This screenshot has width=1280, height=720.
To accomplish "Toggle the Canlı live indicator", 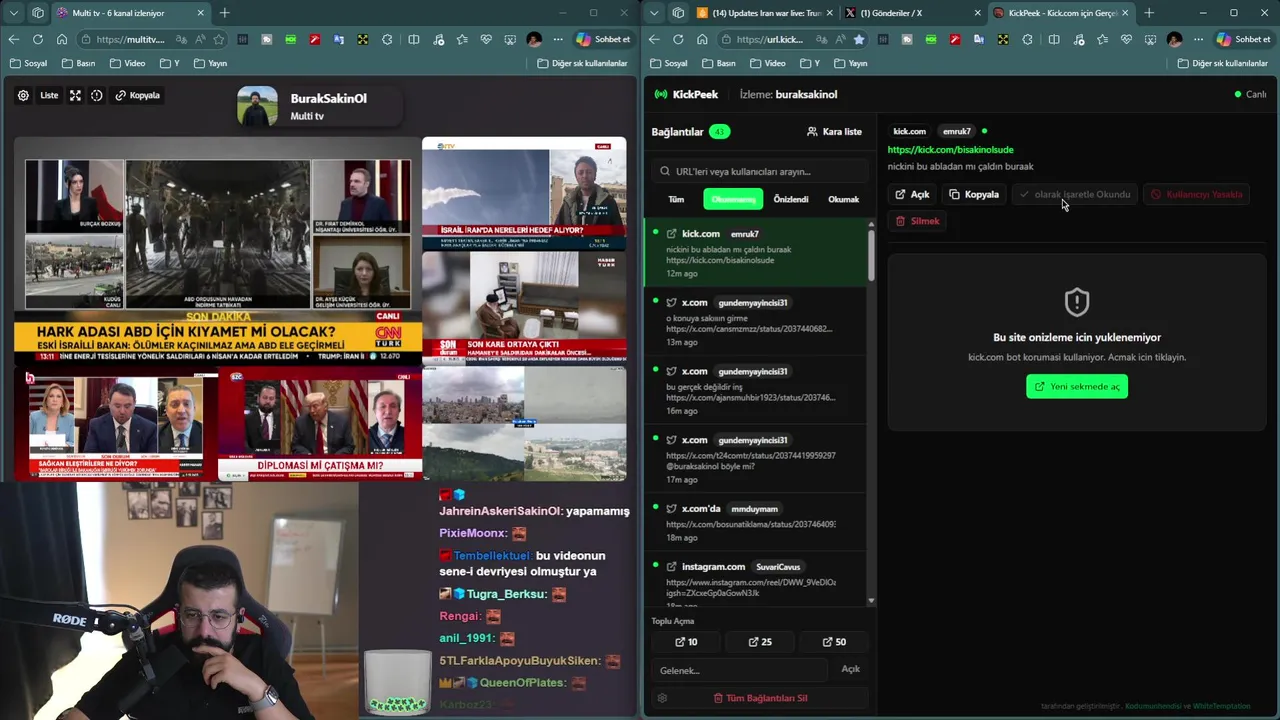I will pyautogui.click(x=1250, y=94).
